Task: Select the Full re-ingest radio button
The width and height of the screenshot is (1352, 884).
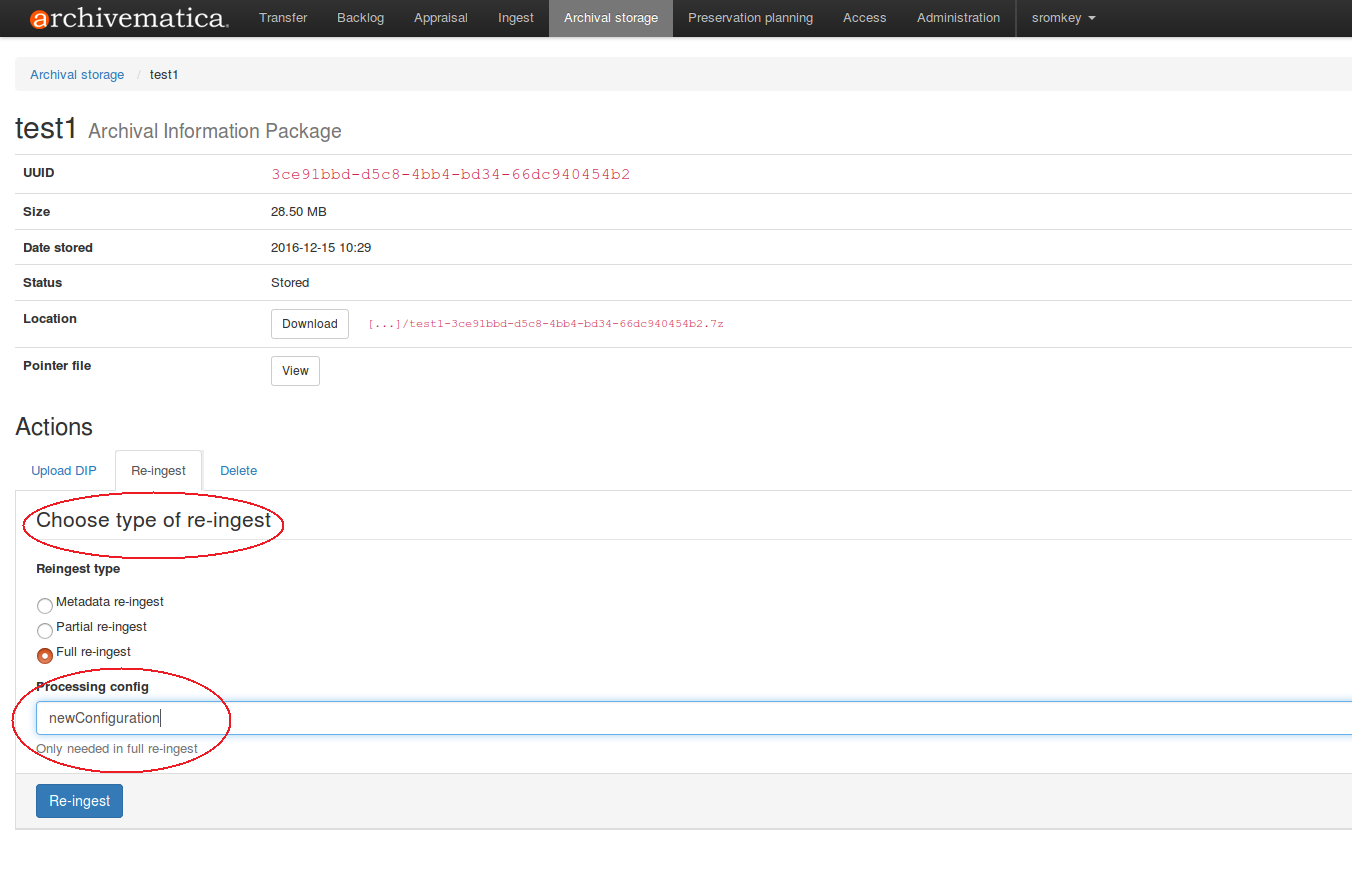Action: (45, 656)
